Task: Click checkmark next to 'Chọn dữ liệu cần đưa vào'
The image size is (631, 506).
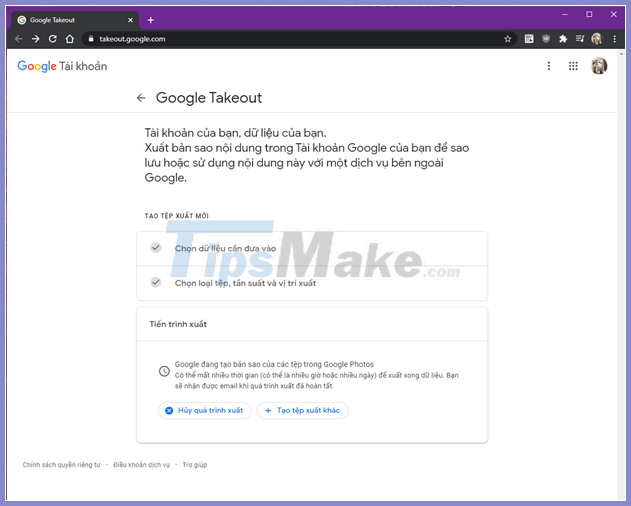Action: 156,248
